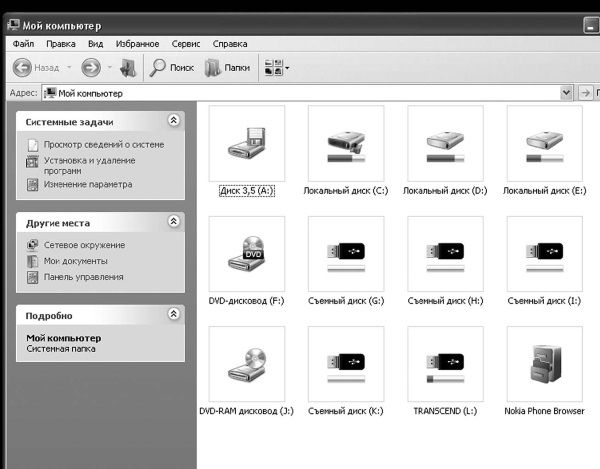The width and height of the screenshot is (600, 469).
Task: Click Просмотр сведений о системе link
Action: [103, 145]
